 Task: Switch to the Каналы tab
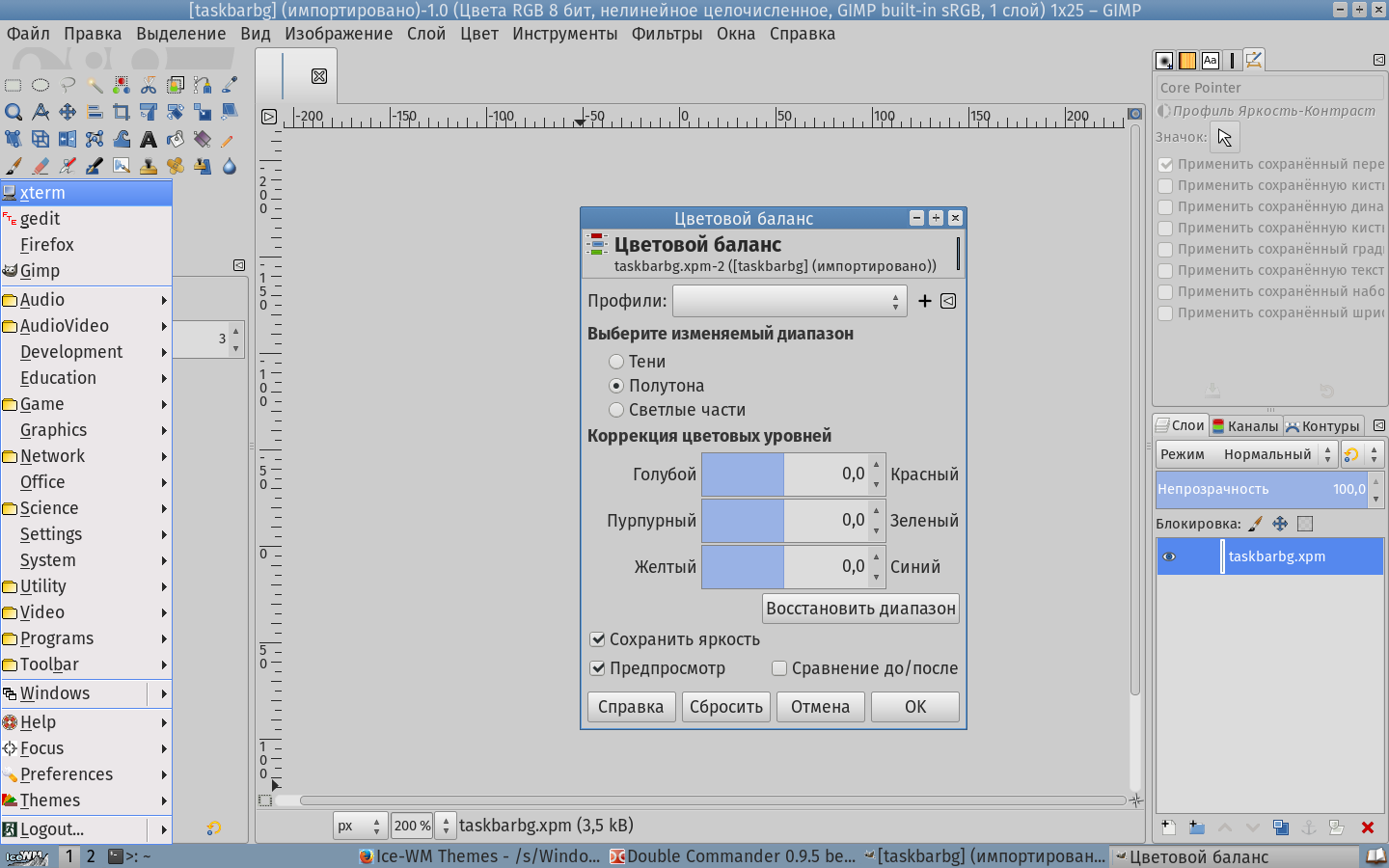(x=1245, y=426)
